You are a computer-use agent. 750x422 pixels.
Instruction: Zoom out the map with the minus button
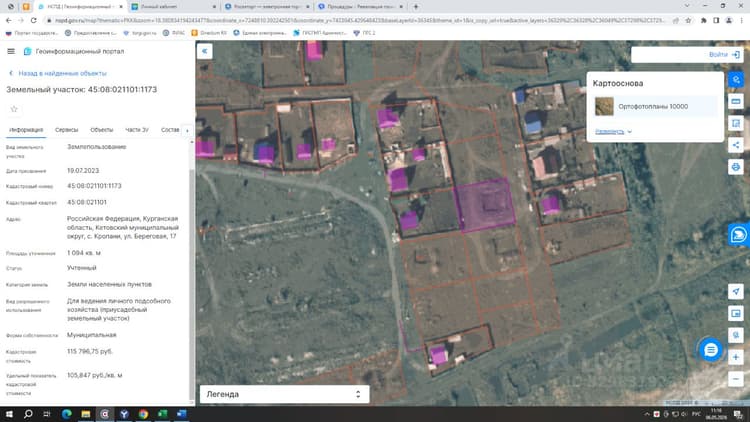coord(736,379)
